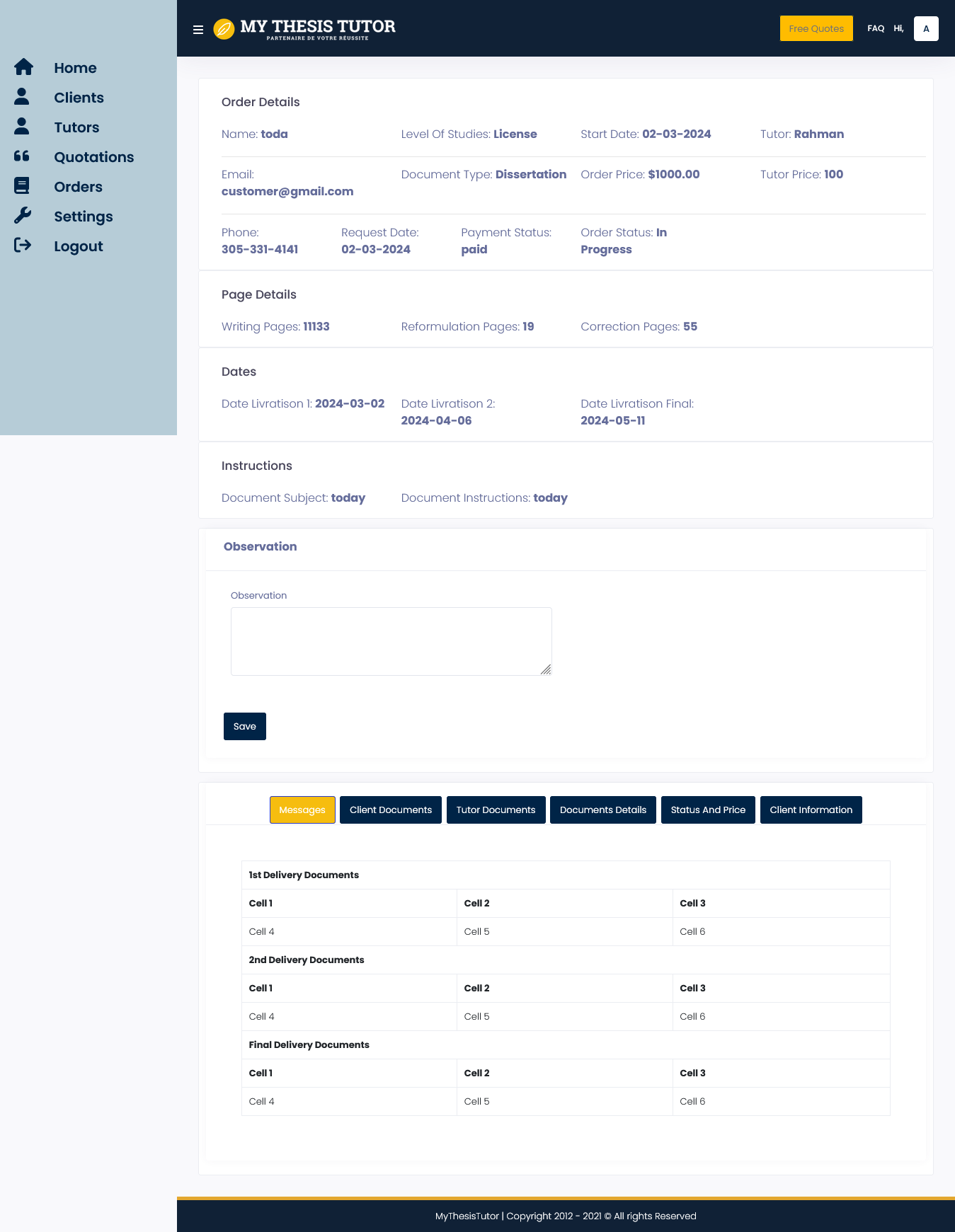
Task: Click inside the Observation text area
Action: pyautogui.click(x=391, y=641)
